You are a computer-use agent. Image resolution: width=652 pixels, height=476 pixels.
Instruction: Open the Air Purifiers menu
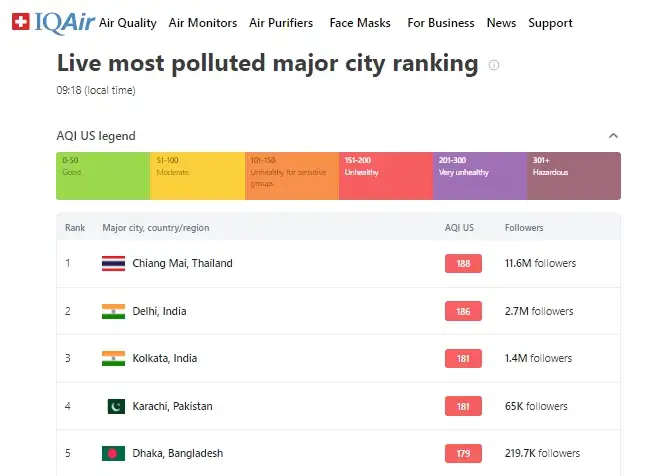281,23
